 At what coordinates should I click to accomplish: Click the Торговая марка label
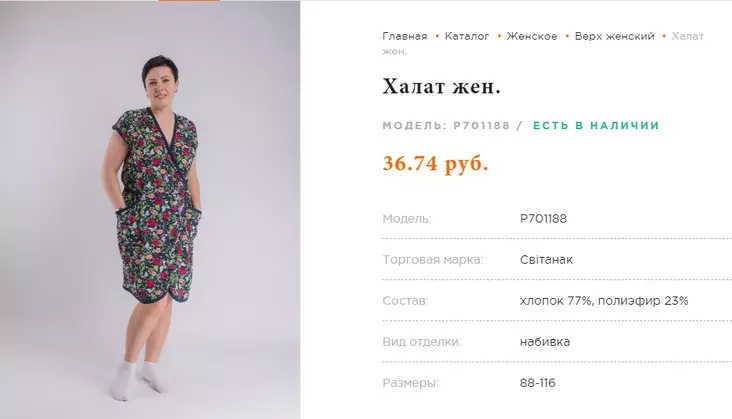pyautogui.click(x=433, y=260)
